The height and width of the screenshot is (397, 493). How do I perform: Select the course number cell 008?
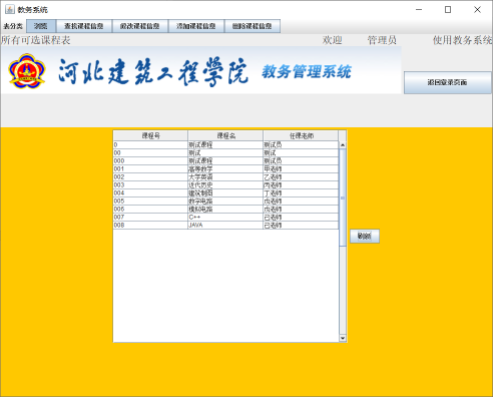pyautogui.click(x=150, y=225)
